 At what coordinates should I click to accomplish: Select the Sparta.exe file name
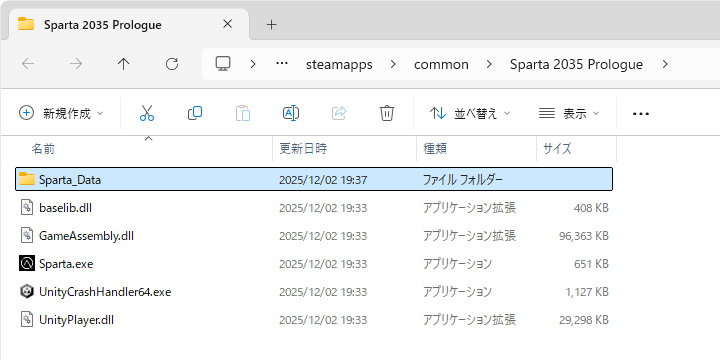click(x=66, y=264)
